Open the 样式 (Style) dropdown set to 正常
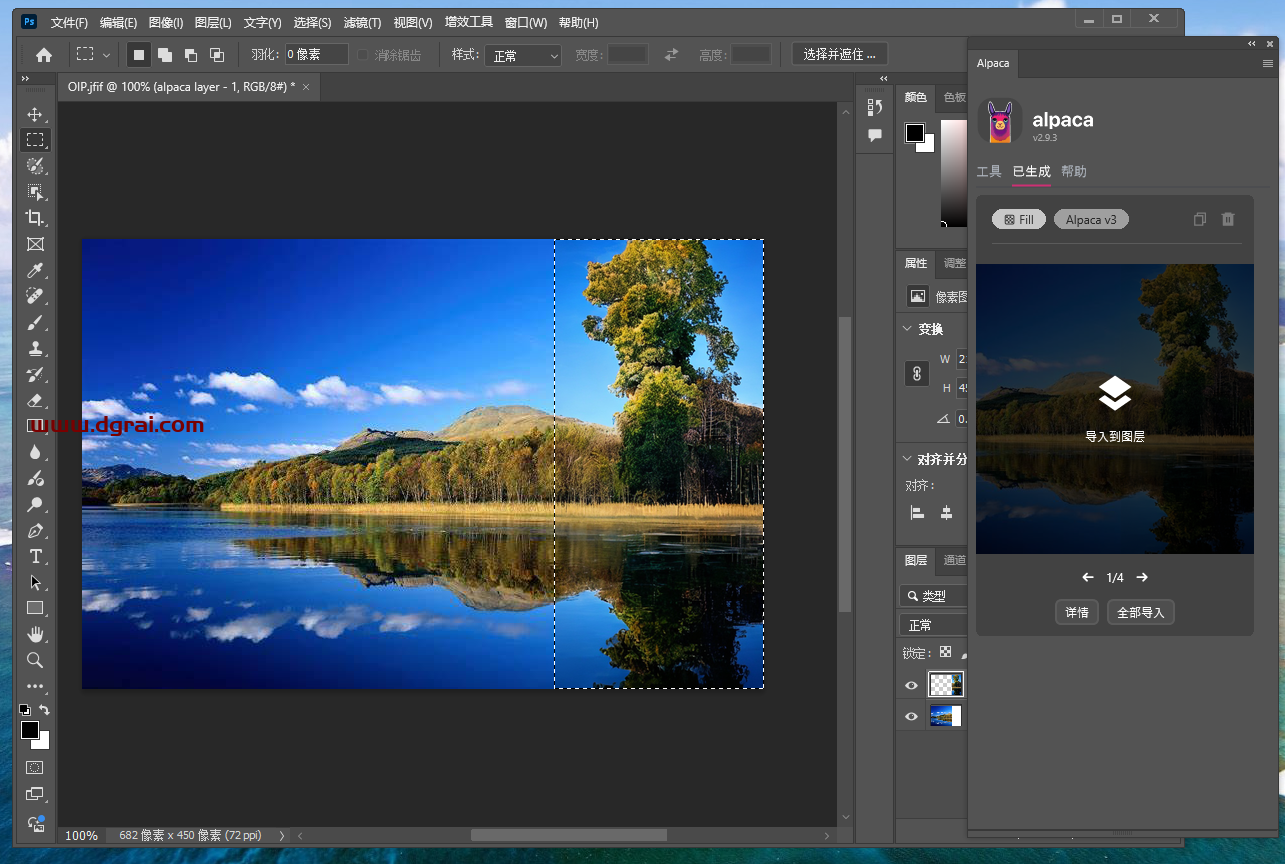The height and width of the screenshot is (864, 1285). [x=523, y=56]
